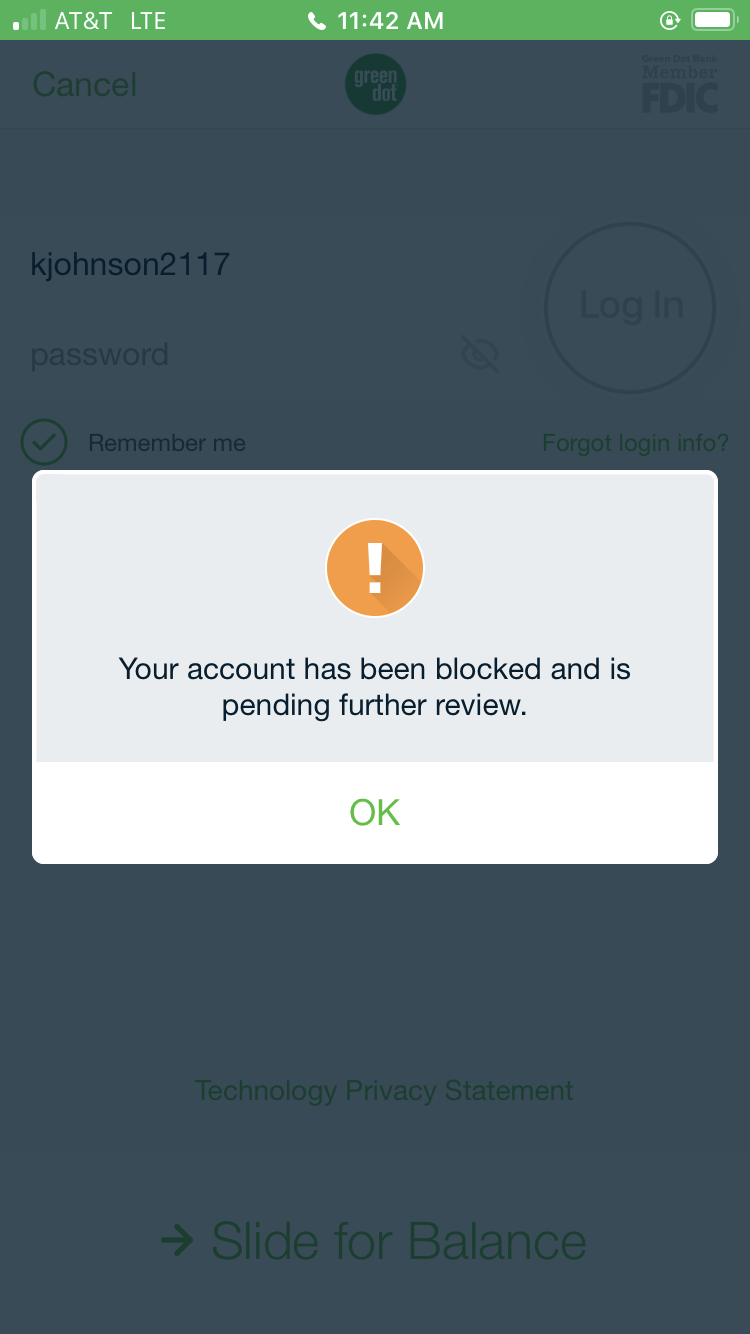Viewport: 750px width, 1334px height.
Task: Tap the Slide for Balance slider
Action: [375, 1241]
